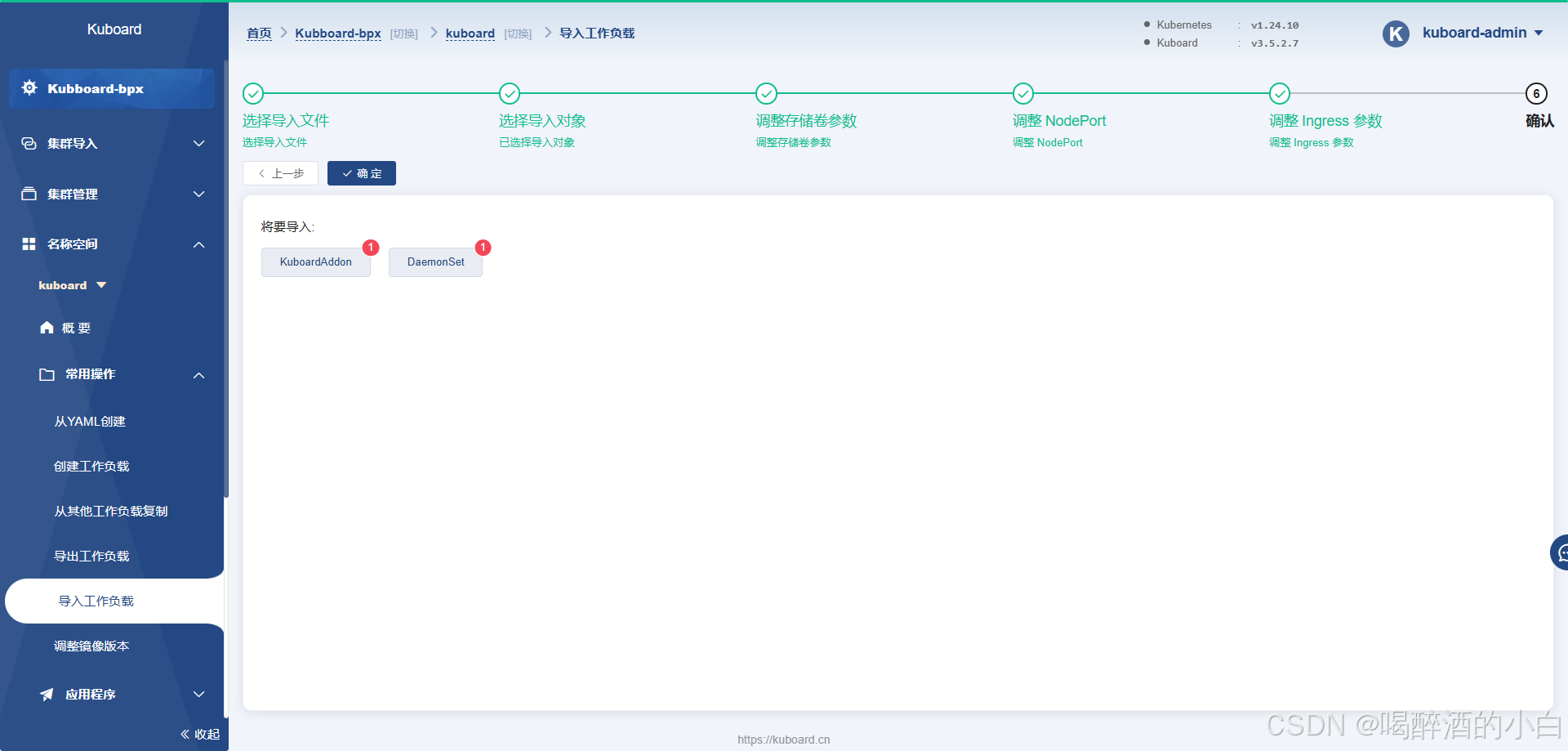1568x751 pixels.
Task: Click the 选择导入文件 step circle
Action: pos(253,94)
